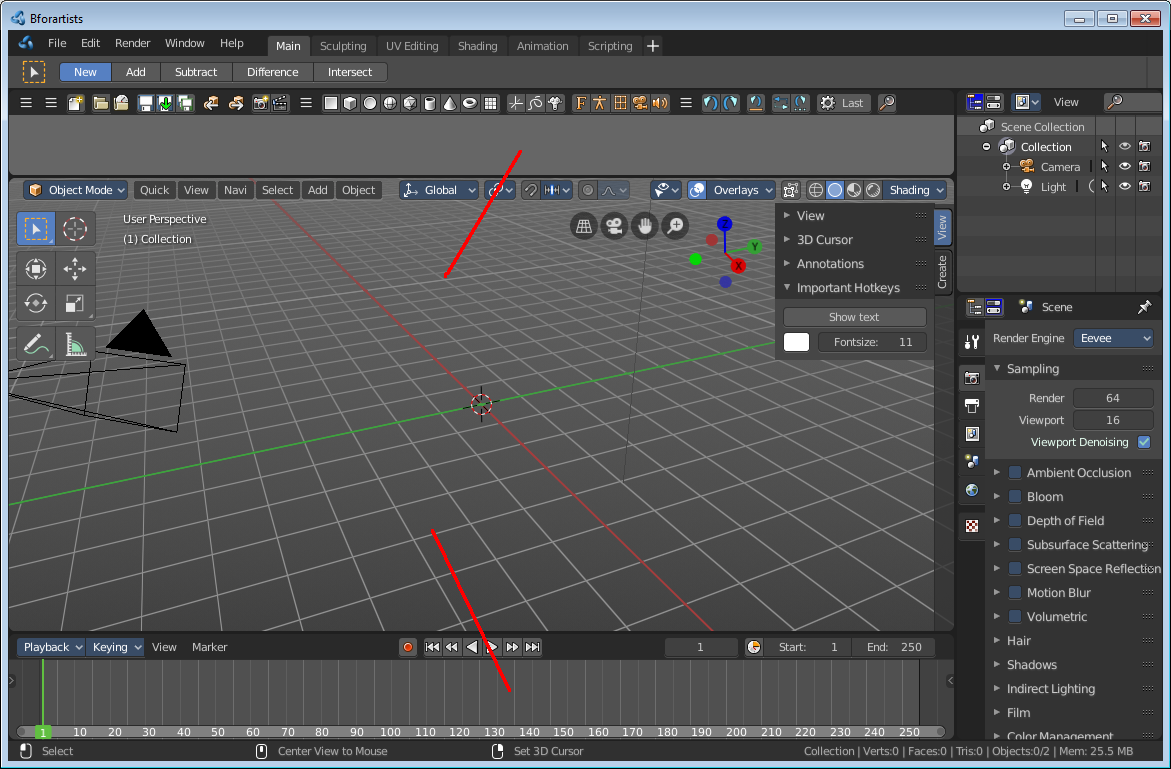Select the Measure tool

[75, 343]
